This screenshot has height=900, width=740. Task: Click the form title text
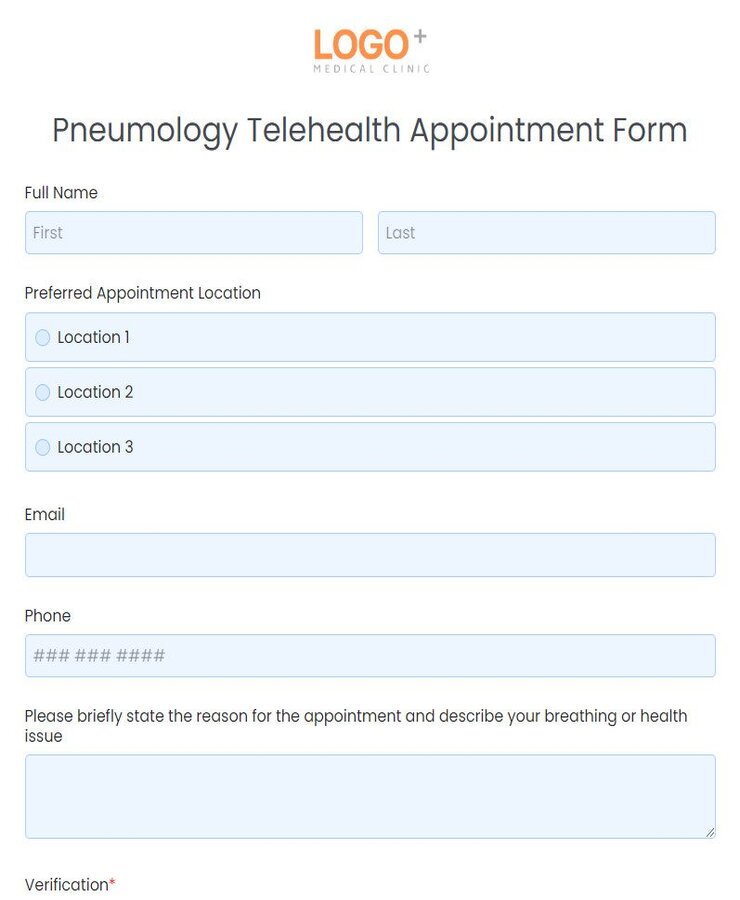pos(370,130)
